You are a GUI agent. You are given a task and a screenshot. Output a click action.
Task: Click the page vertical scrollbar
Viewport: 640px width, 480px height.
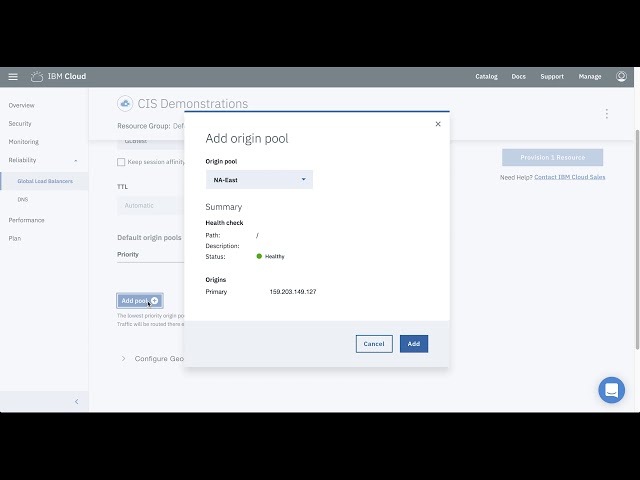[637, 239]
